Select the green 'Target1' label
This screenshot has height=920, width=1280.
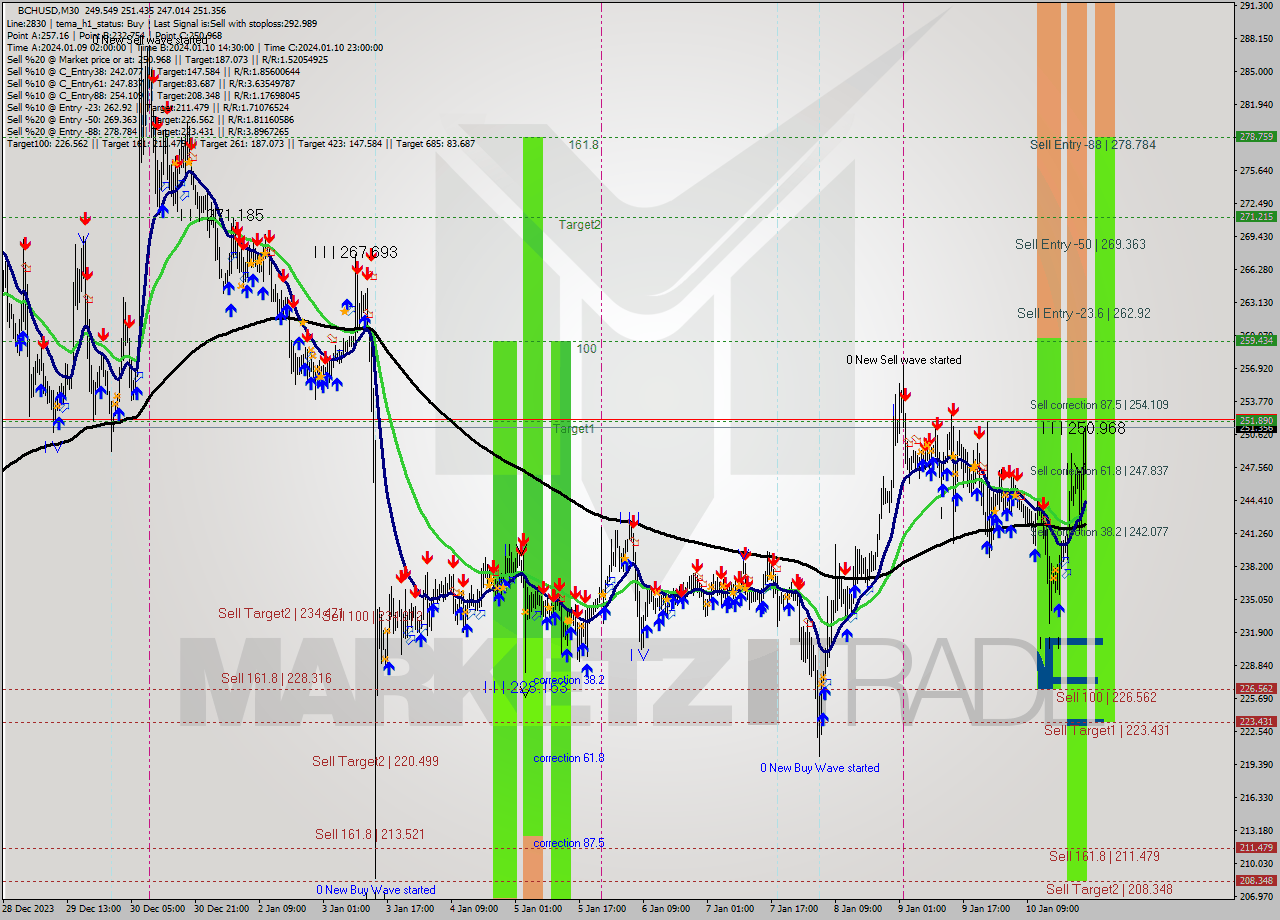(x=574, y=429)
